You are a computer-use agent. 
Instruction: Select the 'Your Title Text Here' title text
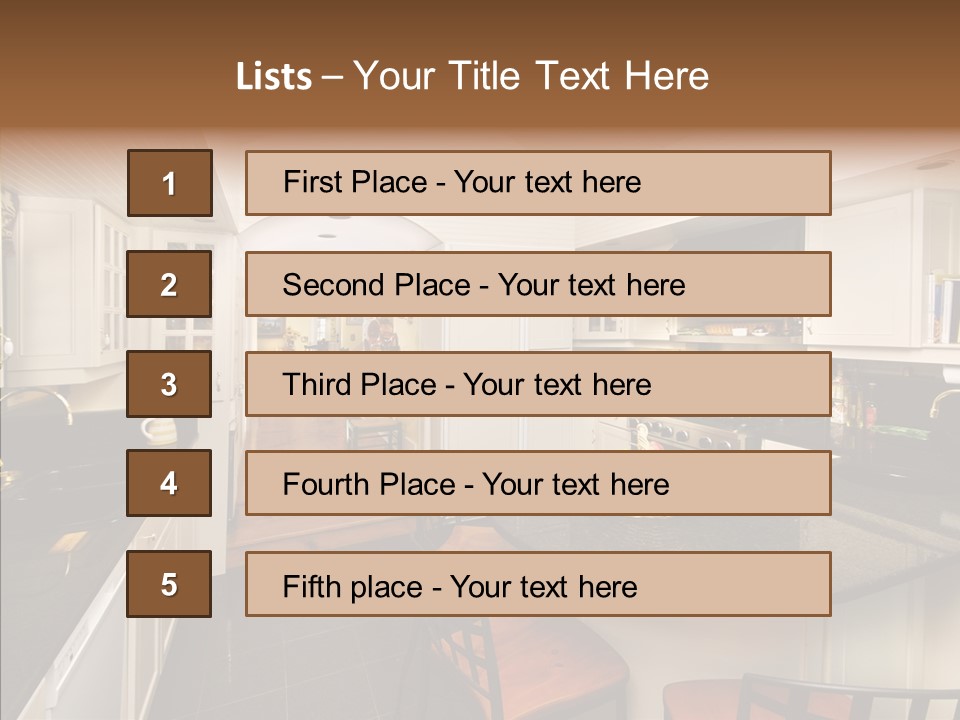pos(531,77)
